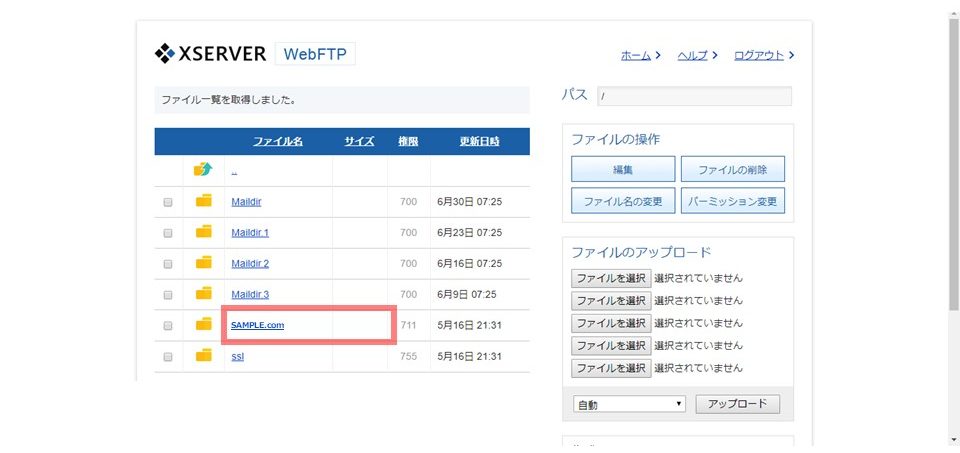Click the fourth ファイルを選択 button
Image resolution: width=960 pixels, height=453 pixels.
click(611, 346)
